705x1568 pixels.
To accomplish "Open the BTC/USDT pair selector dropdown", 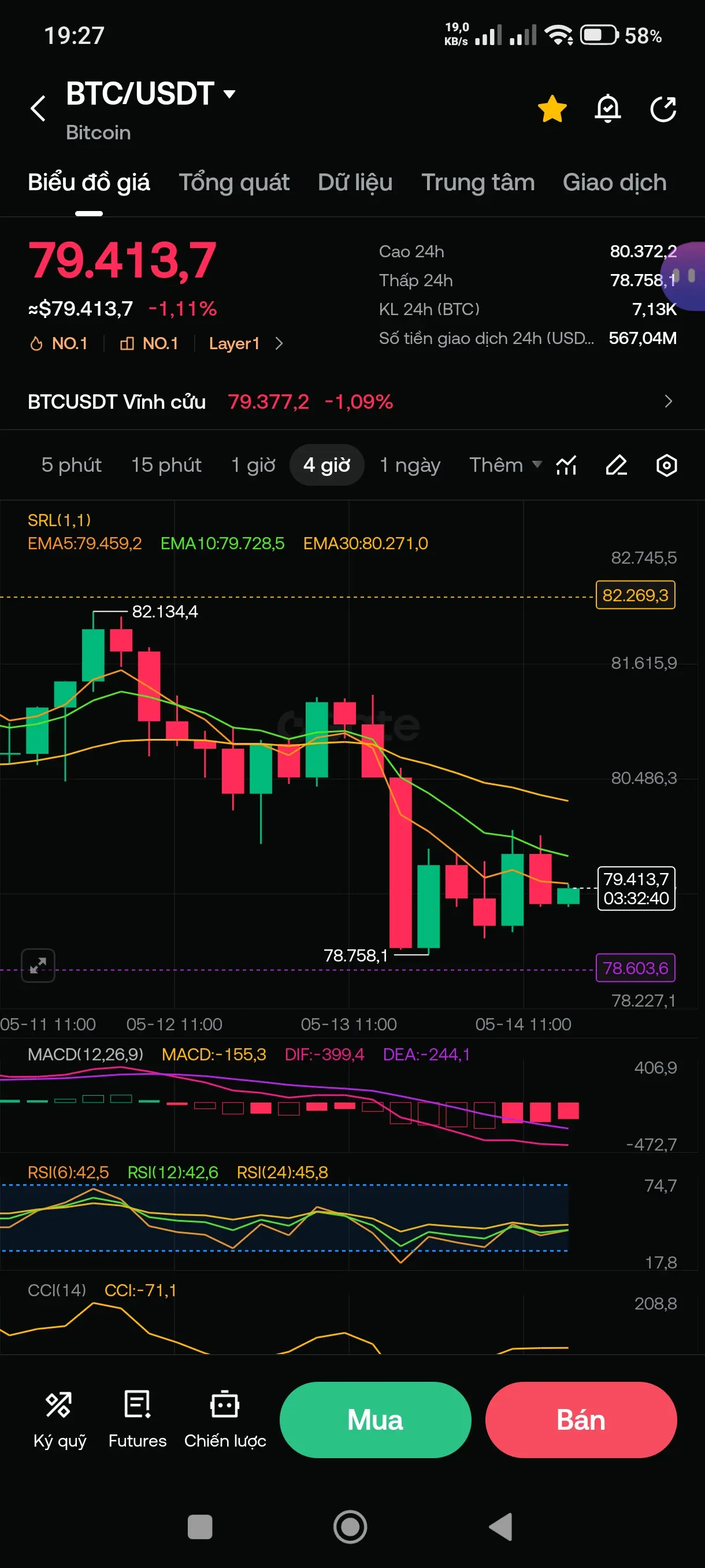I will 151,94.
